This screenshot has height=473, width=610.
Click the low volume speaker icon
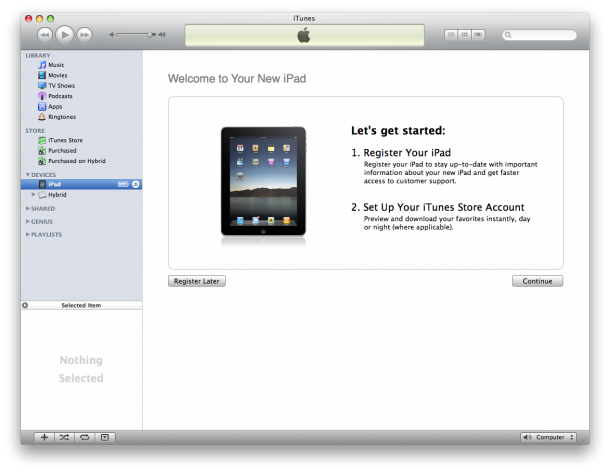[x=112, y=35]
